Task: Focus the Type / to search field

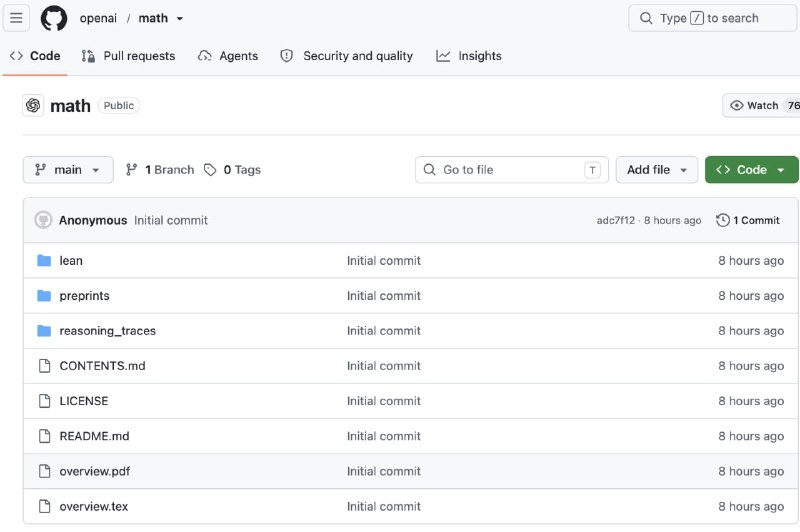Action: (713, 18)
